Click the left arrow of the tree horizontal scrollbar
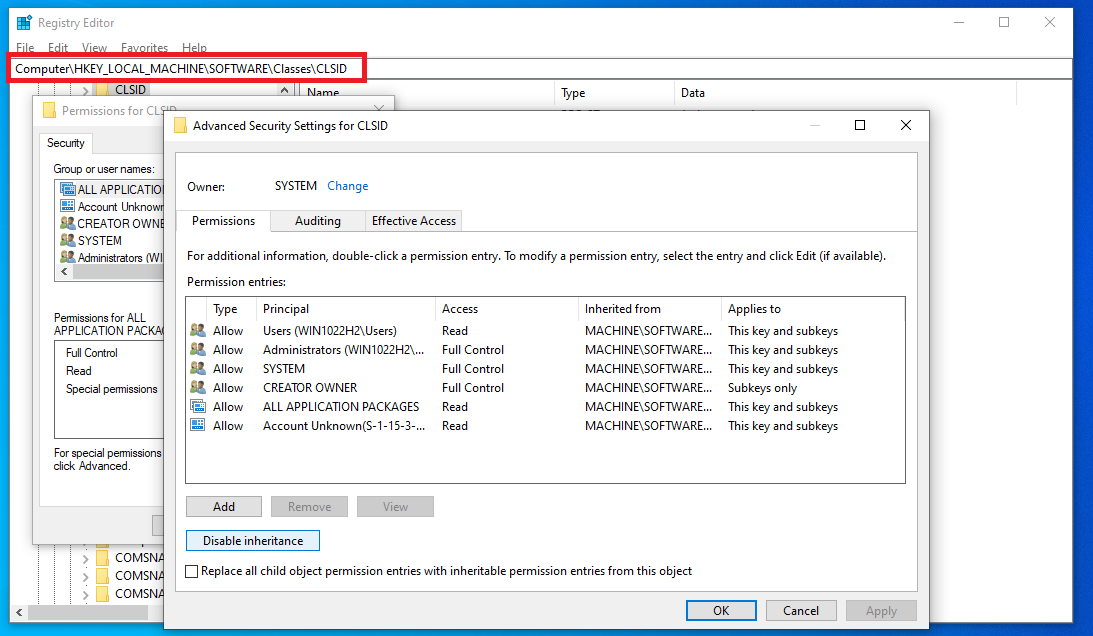 [20, 612]
